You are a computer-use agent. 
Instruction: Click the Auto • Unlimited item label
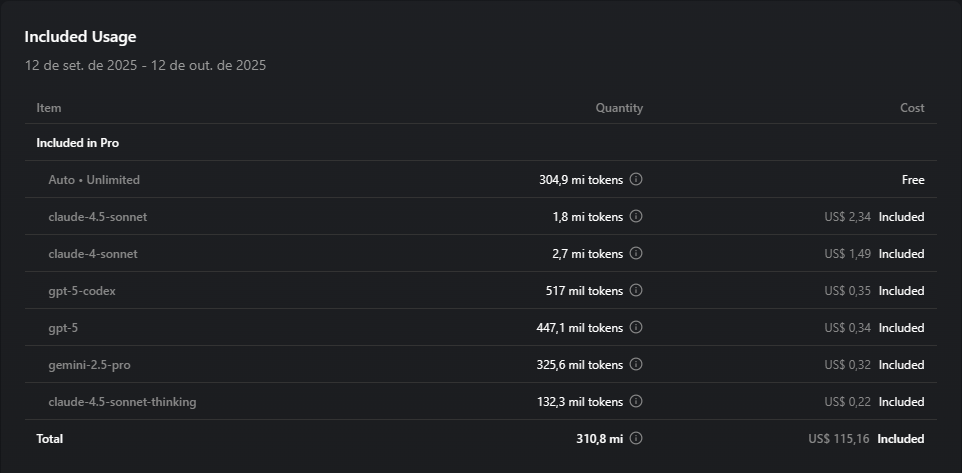[x=94, y=180]
